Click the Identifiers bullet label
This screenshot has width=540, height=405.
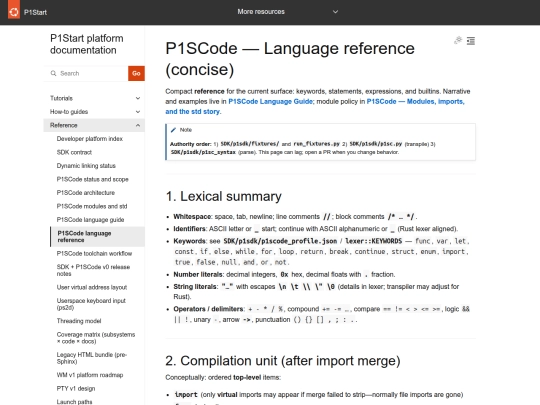click(189, 229)
